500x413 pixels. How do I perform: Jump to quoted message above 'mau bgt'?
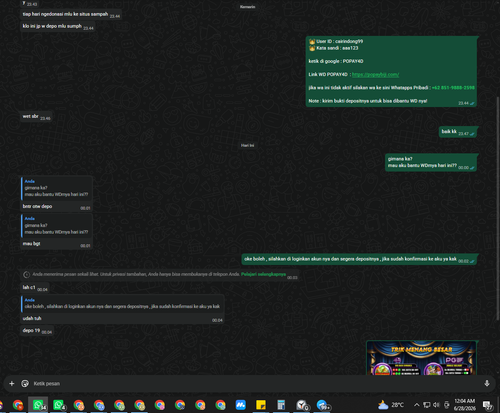(x=56, y=225)
